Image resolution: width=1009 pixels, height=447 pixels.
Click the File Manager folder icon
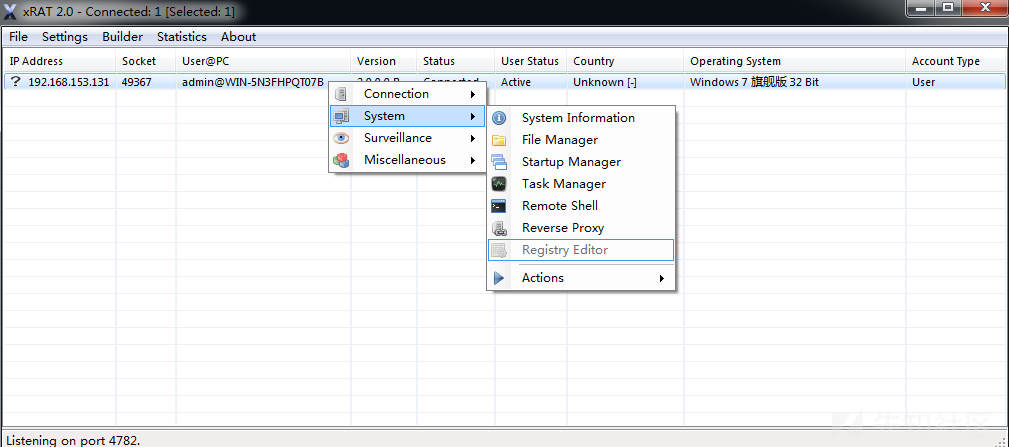coord(499,140)
